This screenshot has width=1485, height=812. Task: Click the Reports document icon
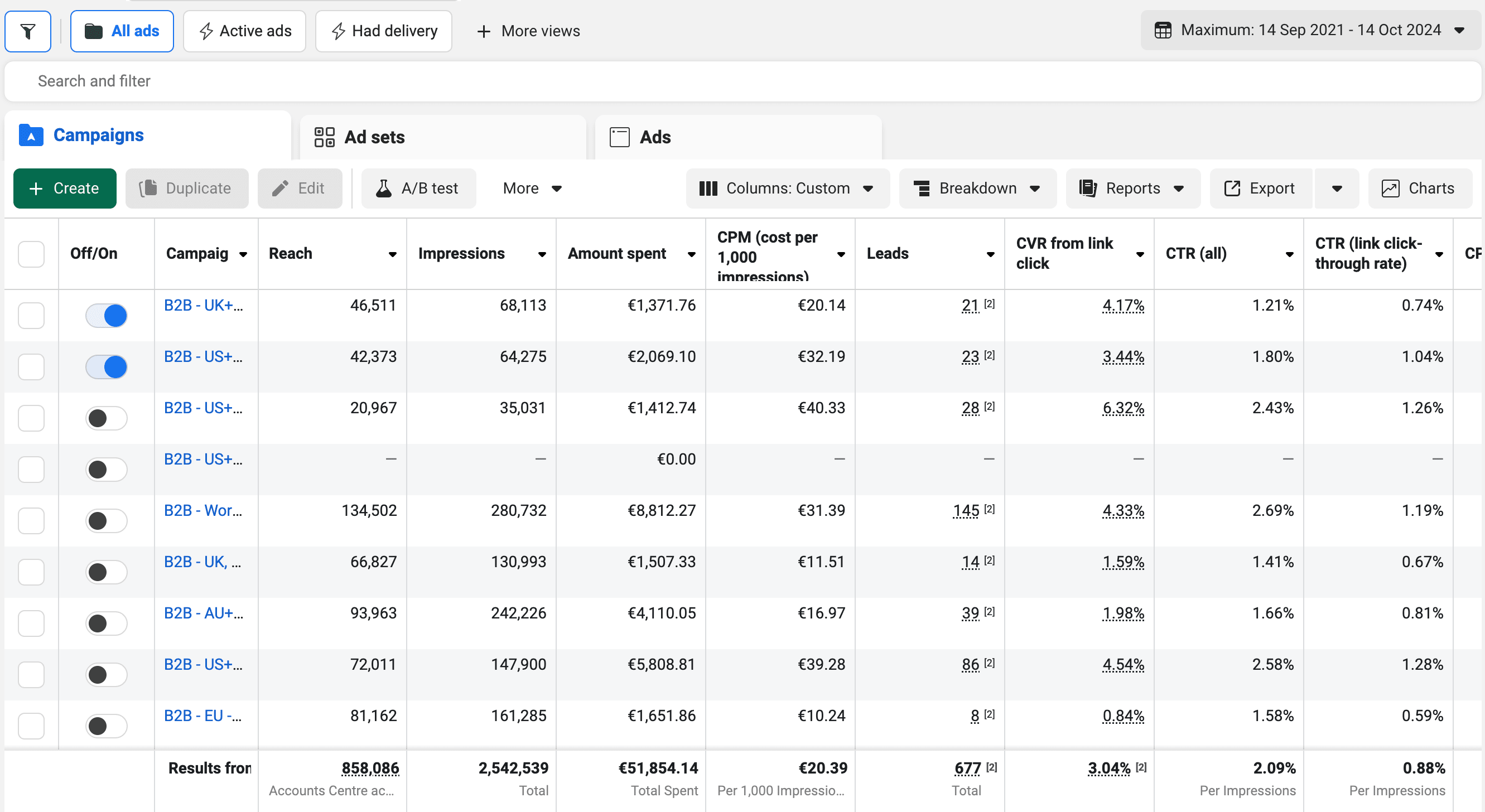pos(1088,188)
